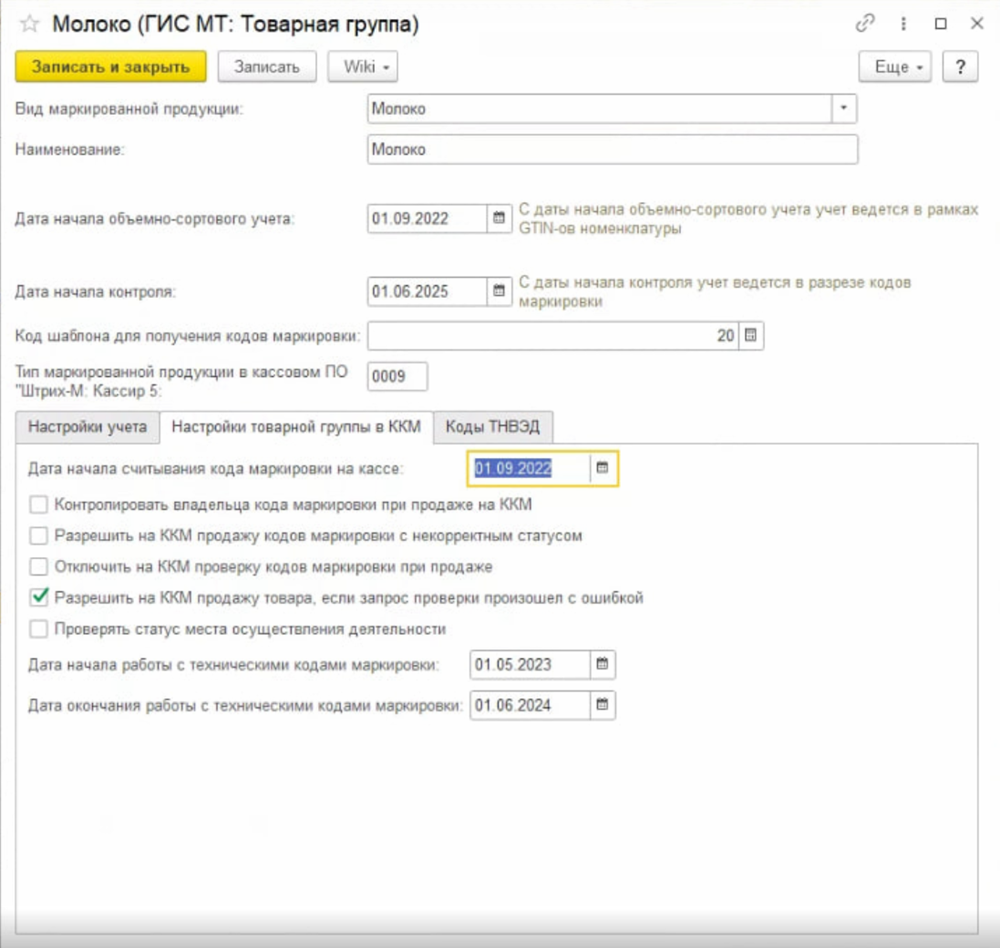
Task: Open the three-dot window options menu
Action: pos(904,24)
